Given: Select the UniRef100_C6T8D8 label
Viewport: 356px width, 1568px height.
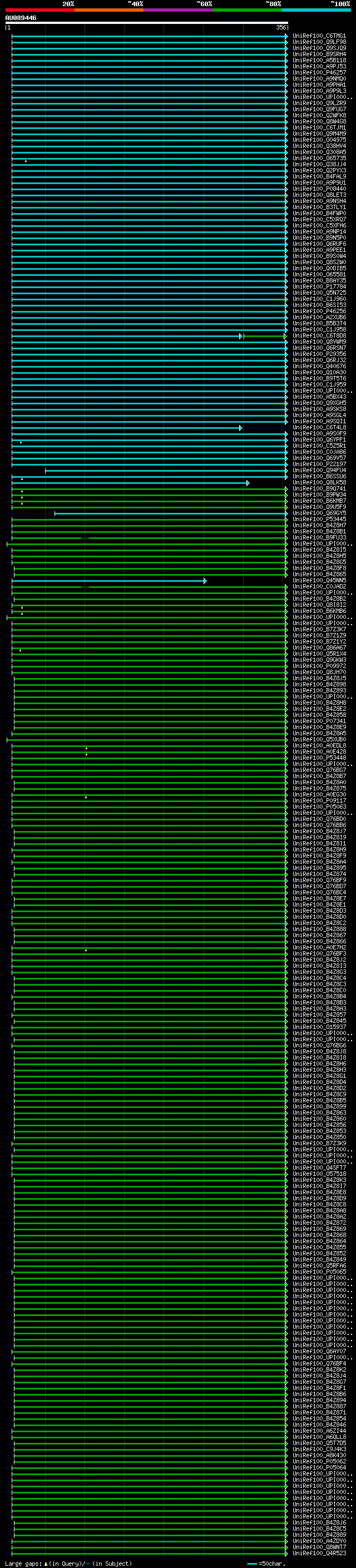Looking at the screenshot, I should (x=319, y=336).
